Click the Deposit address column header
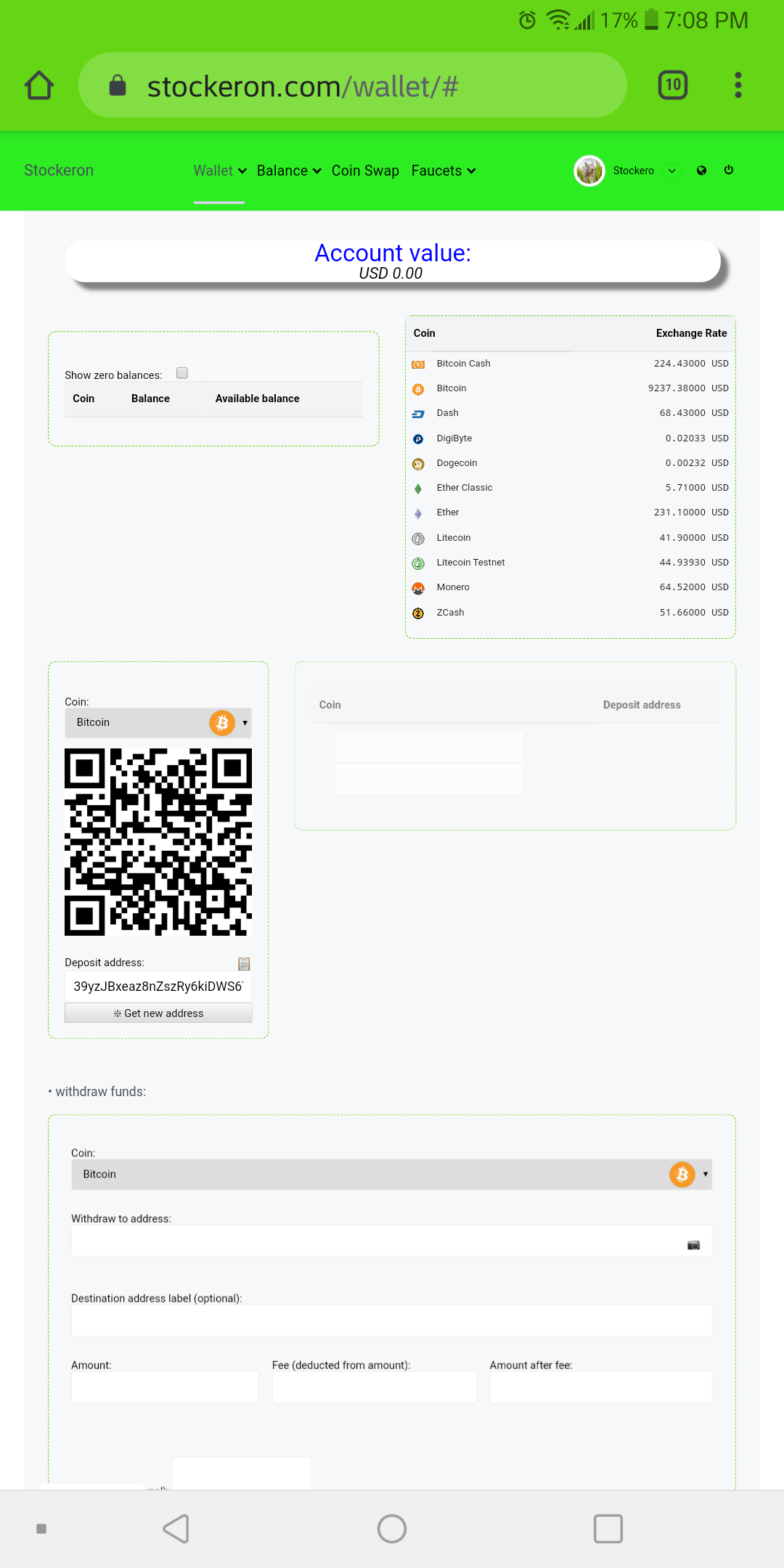The image size is (784, 1568). (642, 705)
